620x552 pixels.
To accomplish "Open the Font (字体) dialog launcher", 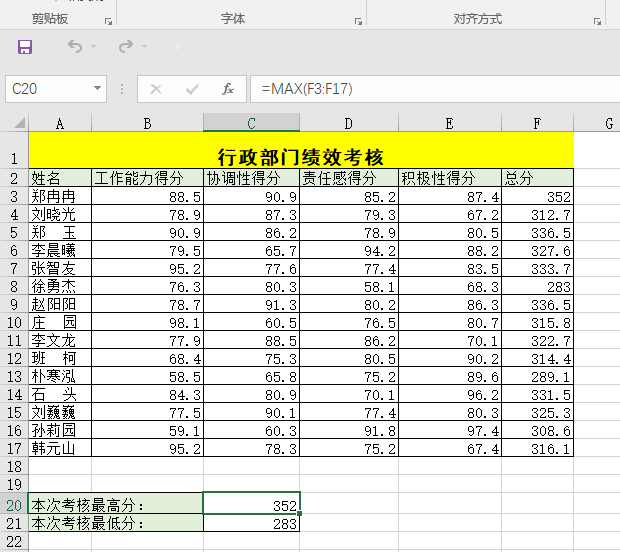I will (x=358, y=21).
